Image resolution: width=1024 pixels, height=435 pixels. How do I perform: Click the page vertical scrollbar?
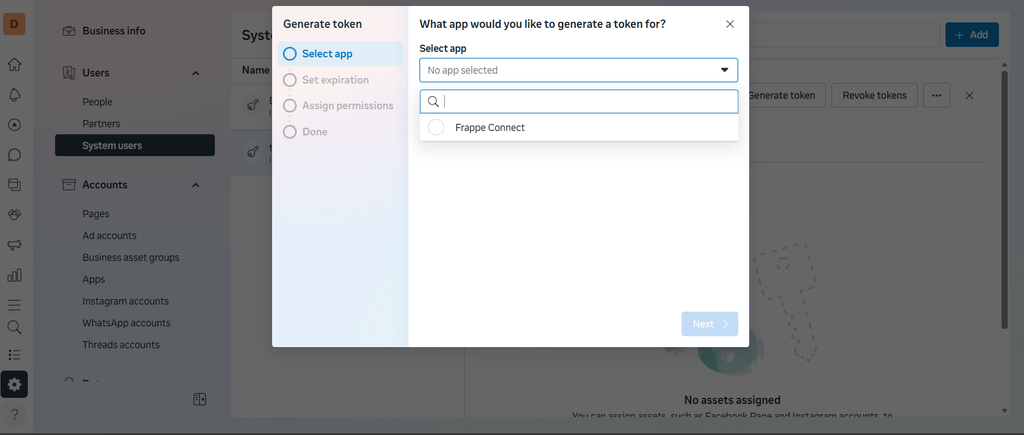coord(1004,199)
